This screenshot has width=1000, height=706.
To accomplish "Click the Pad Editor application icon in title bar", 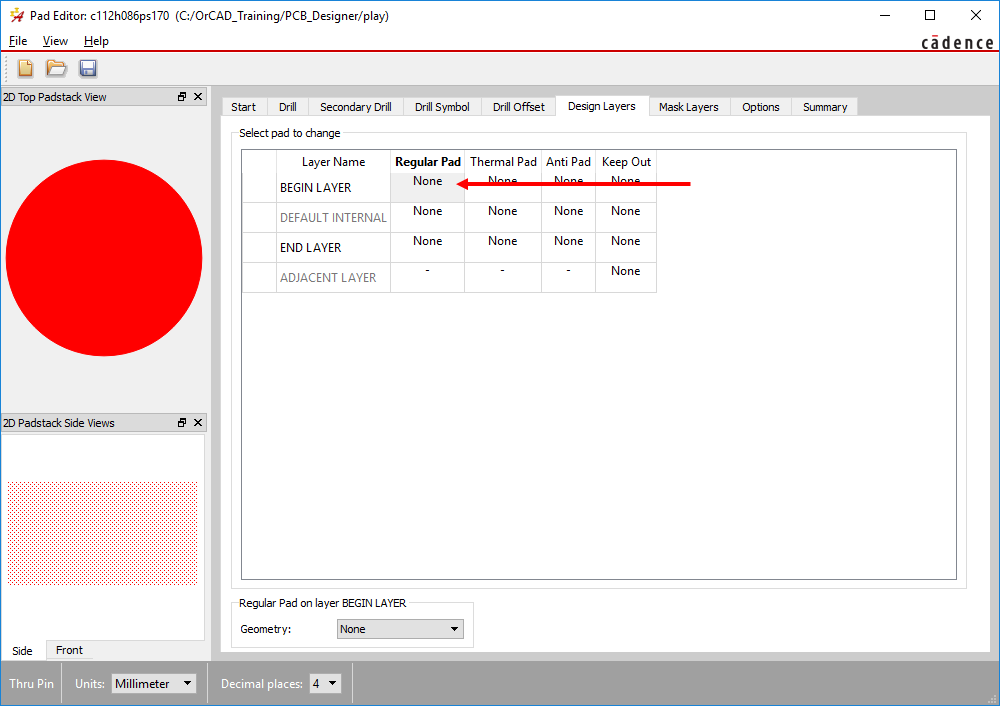I will coord(17,15).
